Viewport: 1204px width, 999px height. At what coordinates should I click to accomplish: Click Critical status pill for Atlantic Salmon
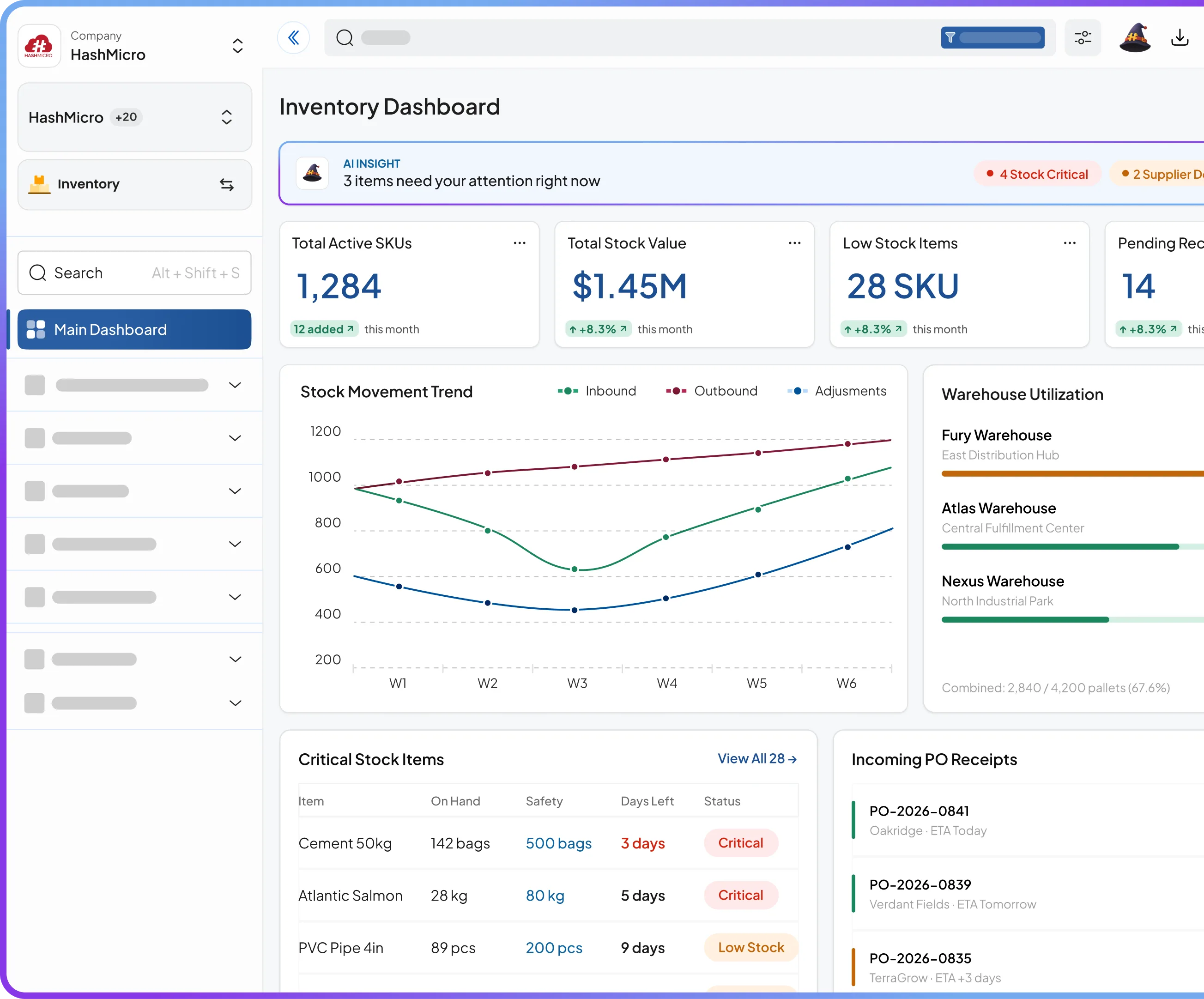(x=741, y=895)
